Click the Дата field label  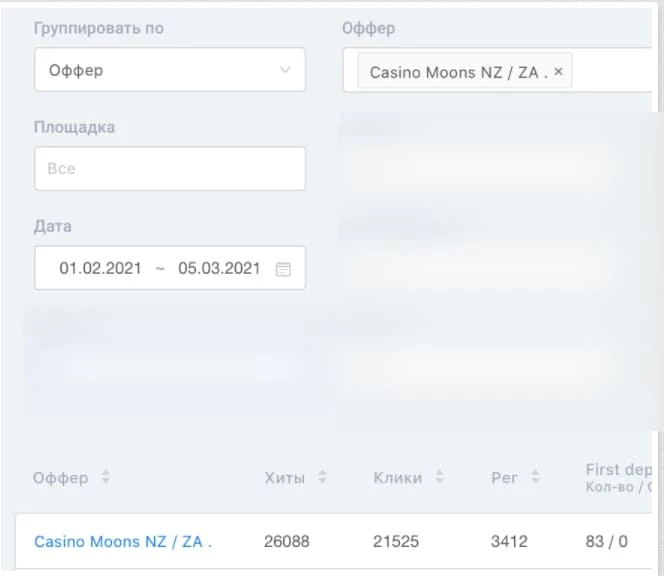point(53,227)
